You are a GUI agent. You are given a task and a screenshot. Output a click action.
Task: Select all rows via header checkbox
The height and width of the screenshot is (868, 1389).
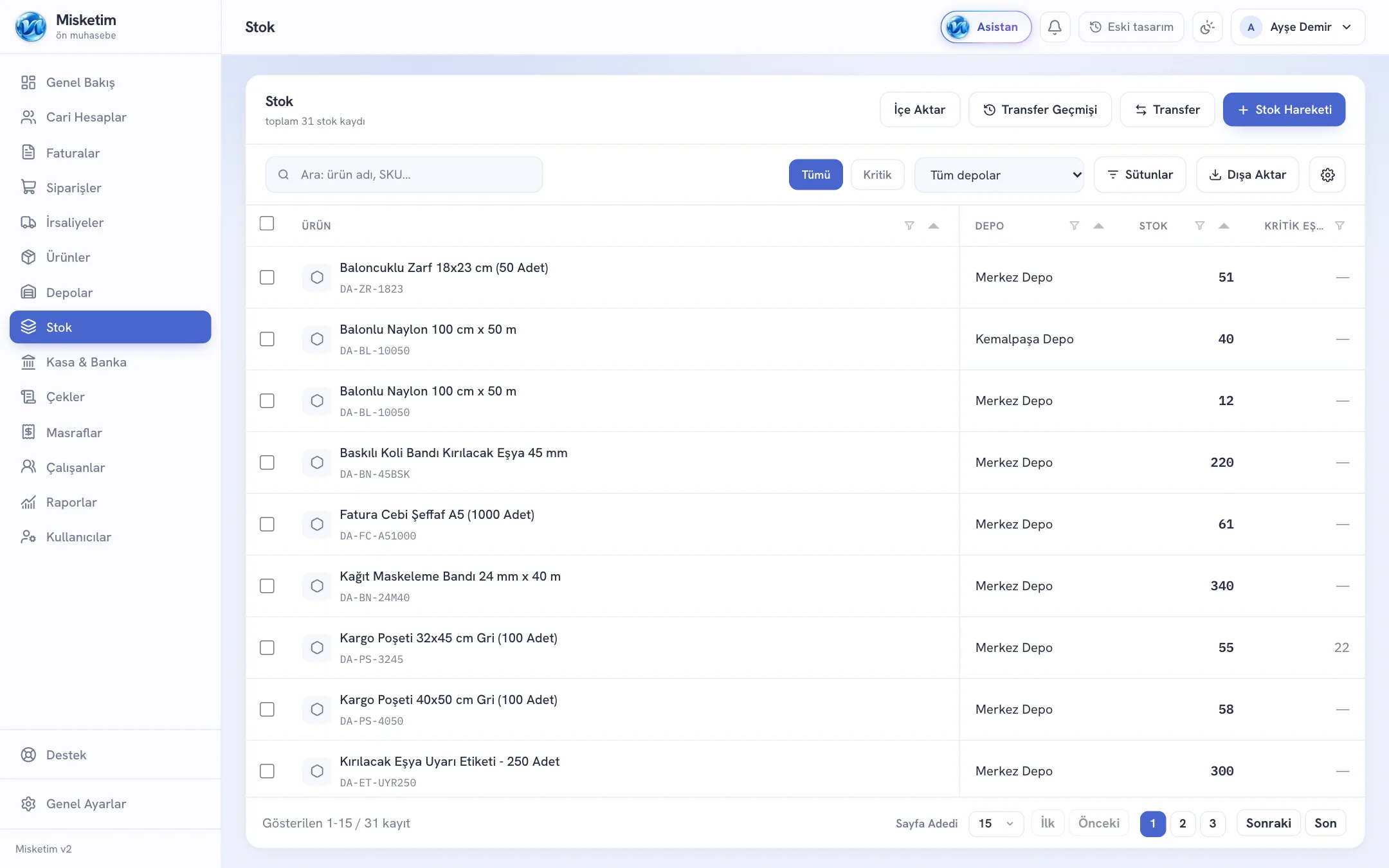point(267,223)
